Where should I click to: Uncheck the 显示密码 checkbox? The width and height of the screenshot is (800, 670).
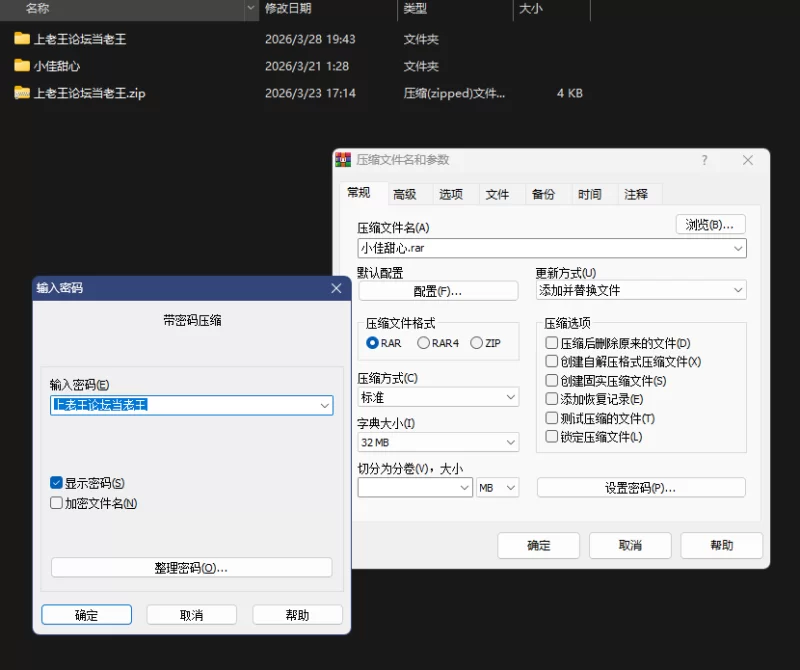[57, 483]
